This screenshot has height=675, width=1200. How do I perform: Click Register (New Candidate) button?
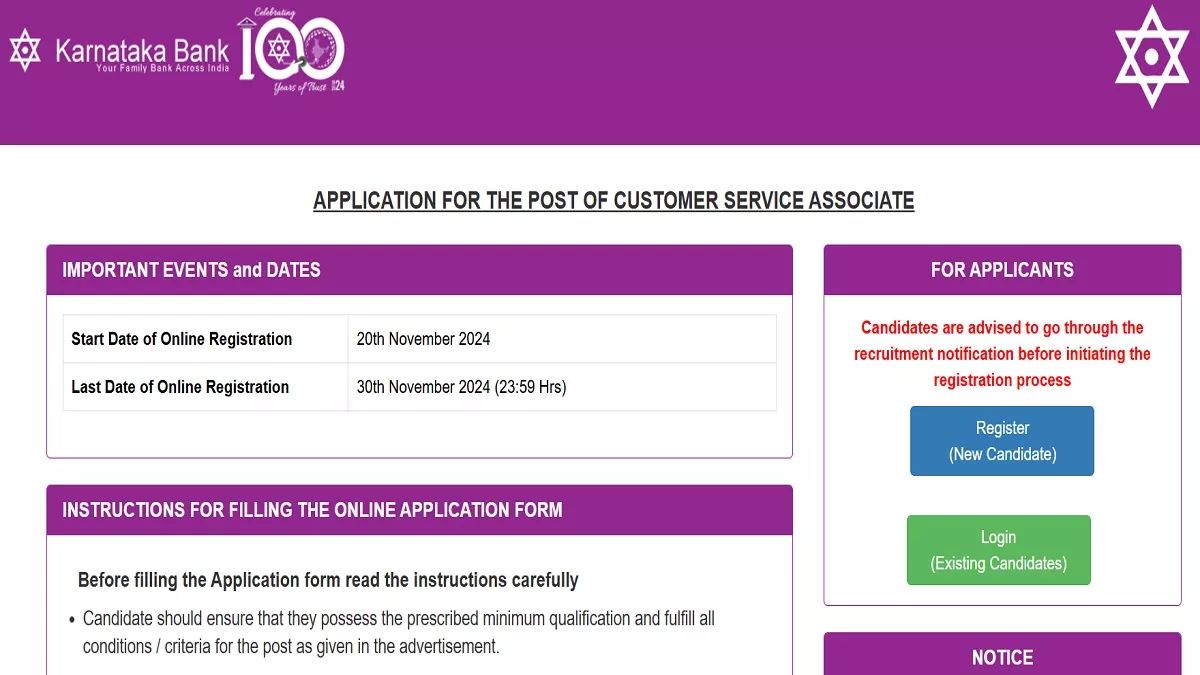pos(1002,441)
